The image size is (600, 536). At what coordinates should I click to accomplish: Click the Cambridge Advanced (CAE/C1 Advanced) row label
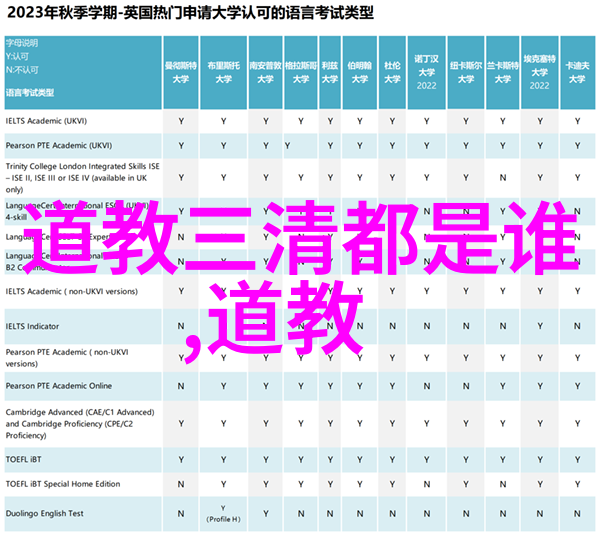click(x=80, y=424)
